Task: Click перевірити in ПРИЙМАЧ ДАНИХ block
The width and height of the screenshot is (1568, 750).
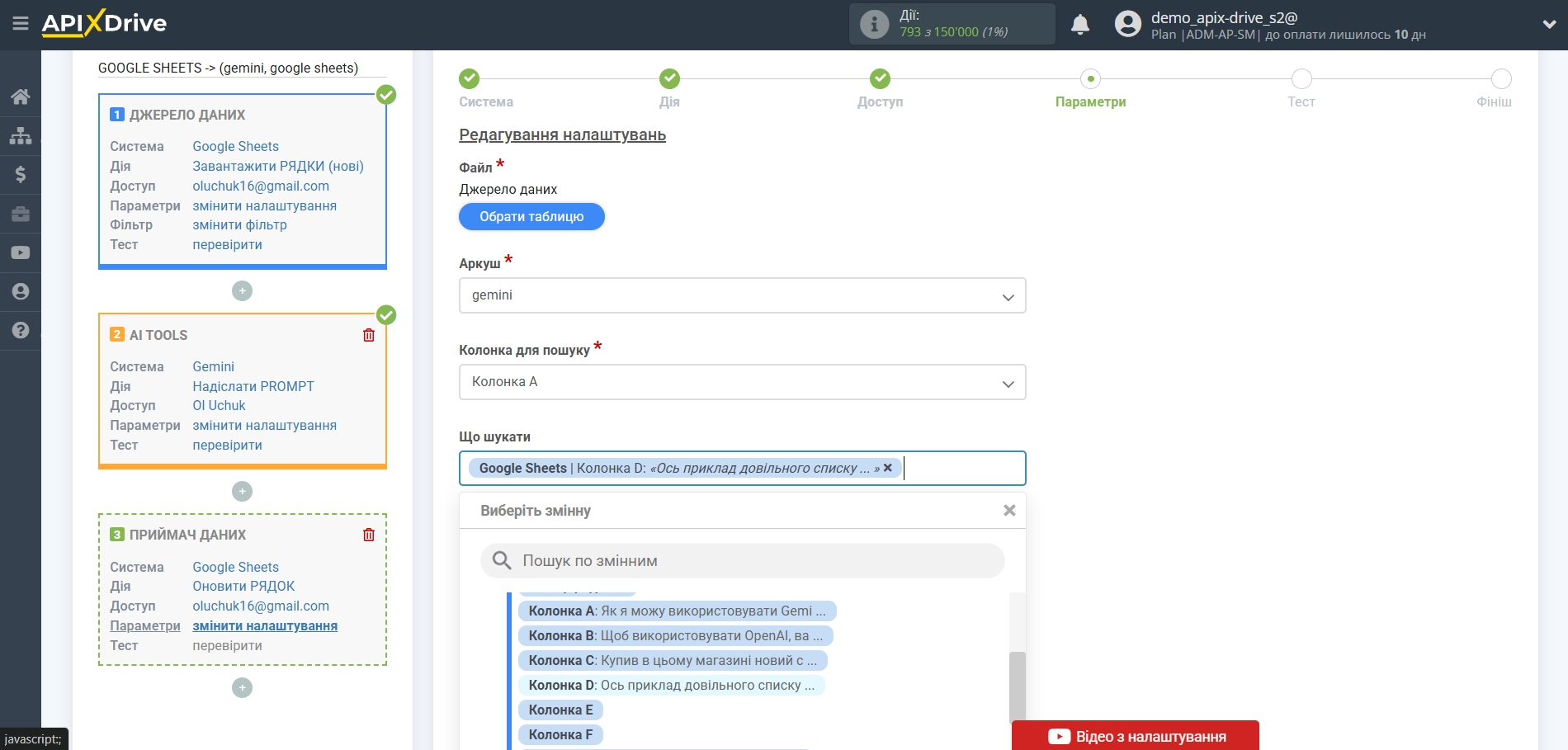Action: click(x=227, y=645)
